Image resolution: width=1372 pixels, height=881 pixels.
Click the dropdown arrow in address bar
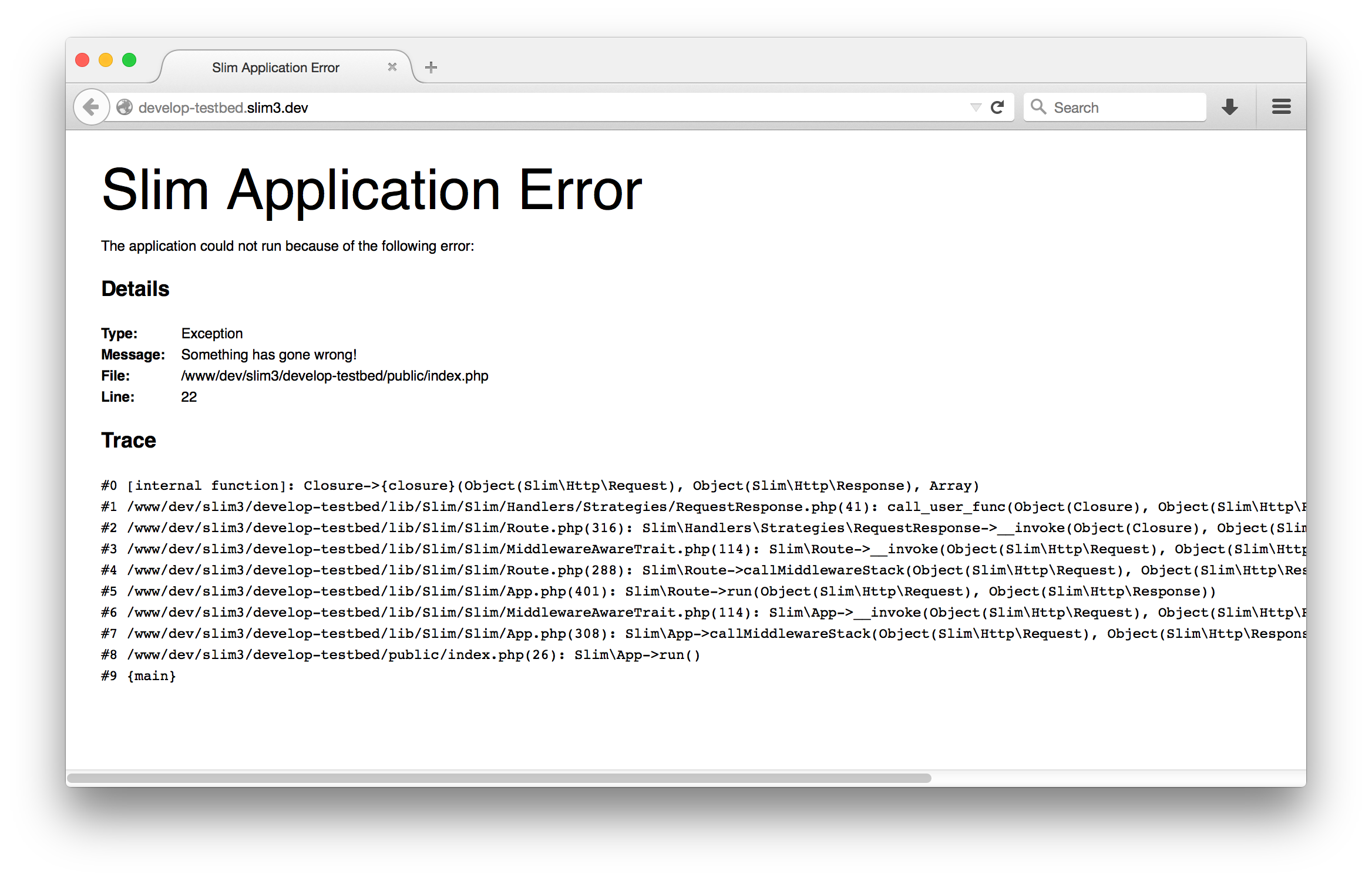click(x=971, y=107)
